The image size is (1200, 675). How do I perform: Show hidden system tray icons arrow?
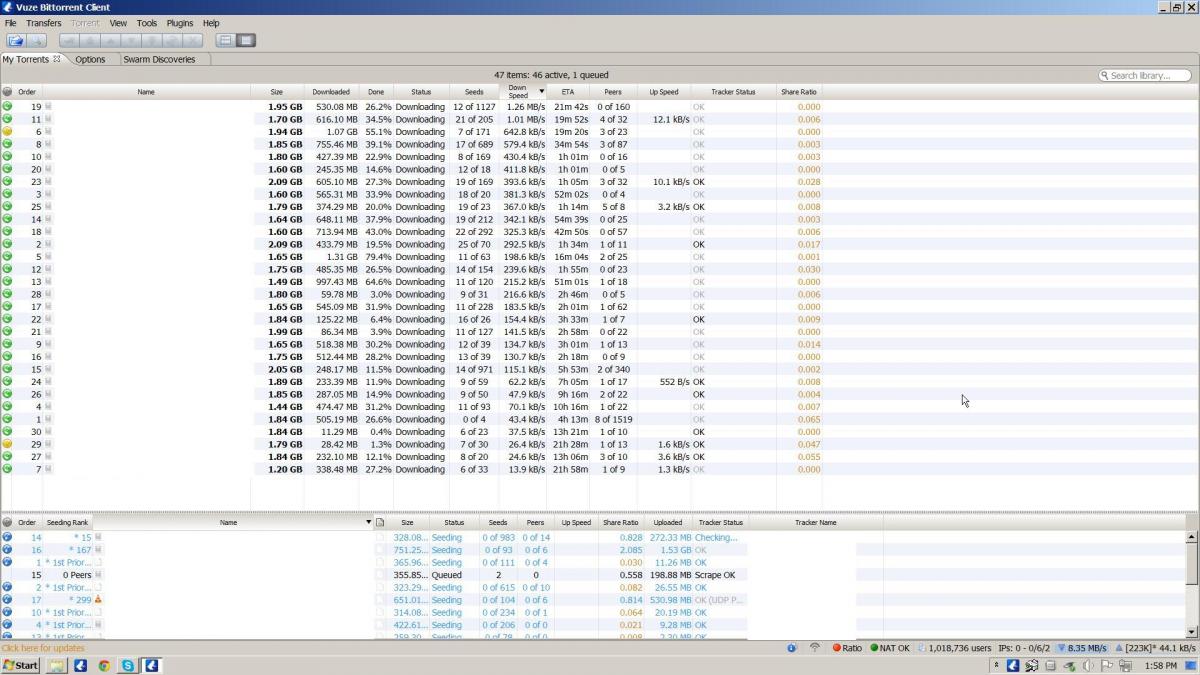pyautogui.click(x=996, y=665)
